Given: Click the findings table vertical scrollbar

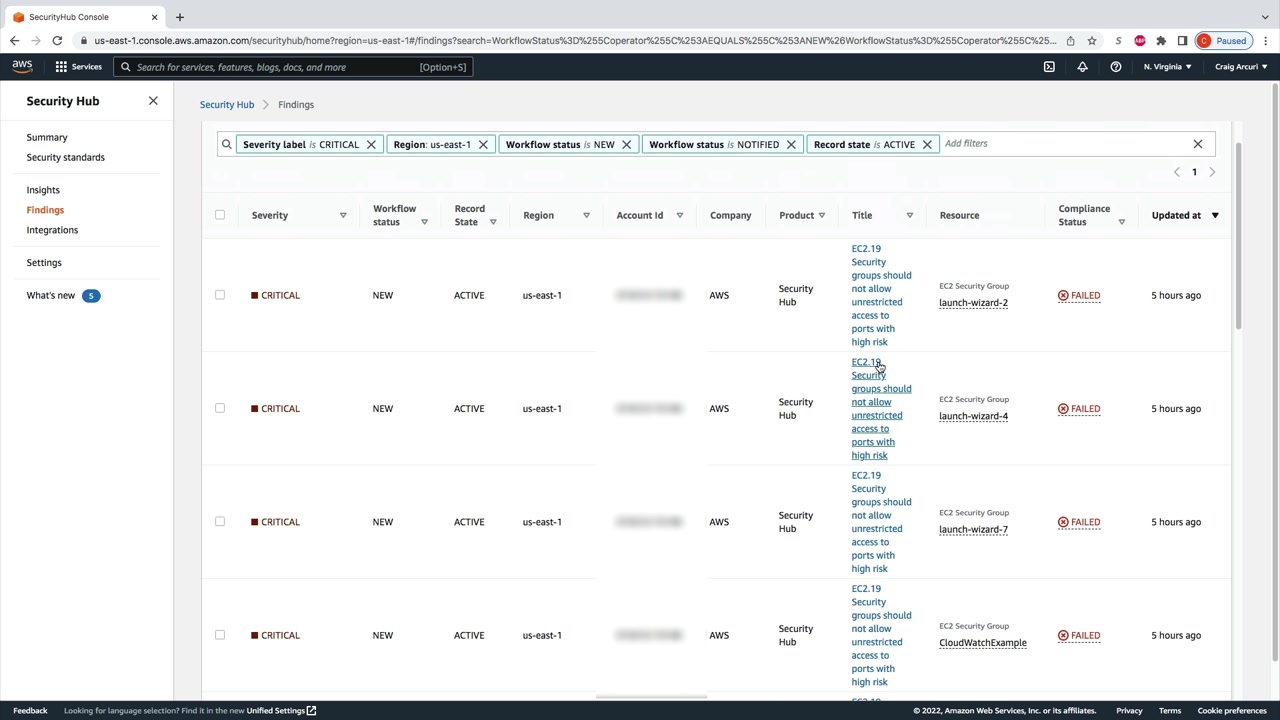Looking at the screenshot, I should tap(1238, 235).
